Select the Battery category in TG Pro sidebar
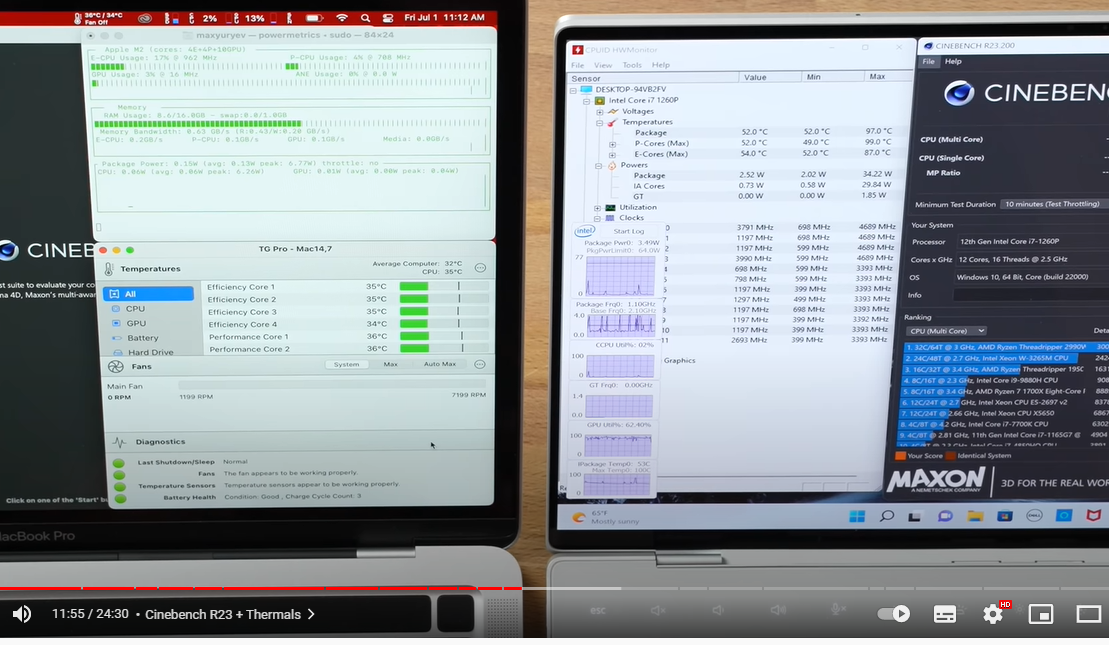The width and height of the screenshot is (1109, 645). [142, 338]
